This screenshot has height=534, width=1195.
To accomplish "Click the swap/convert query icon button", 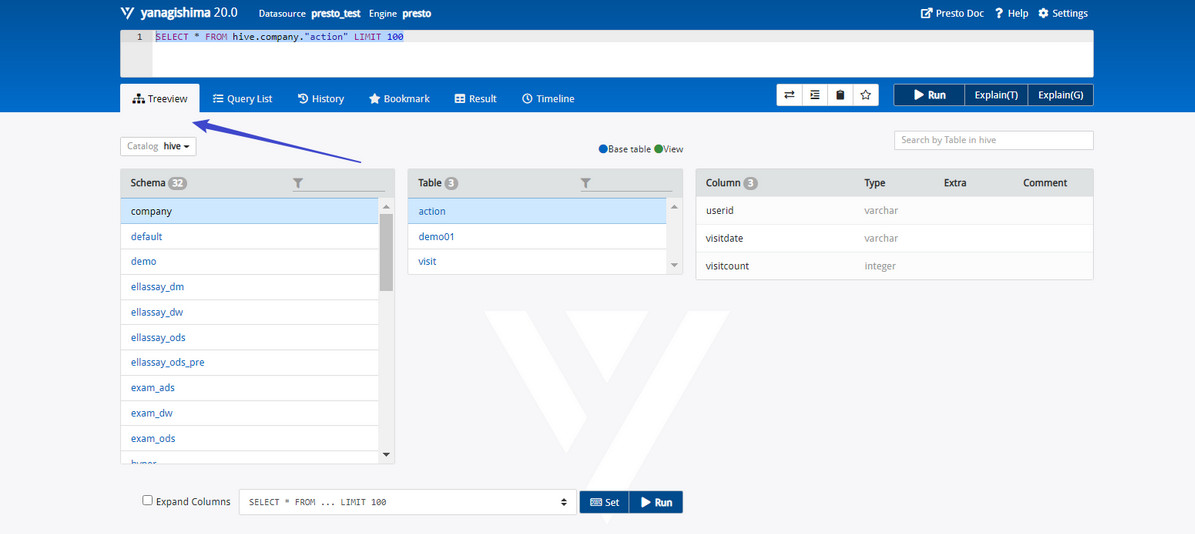I will (x=790, y=95).
